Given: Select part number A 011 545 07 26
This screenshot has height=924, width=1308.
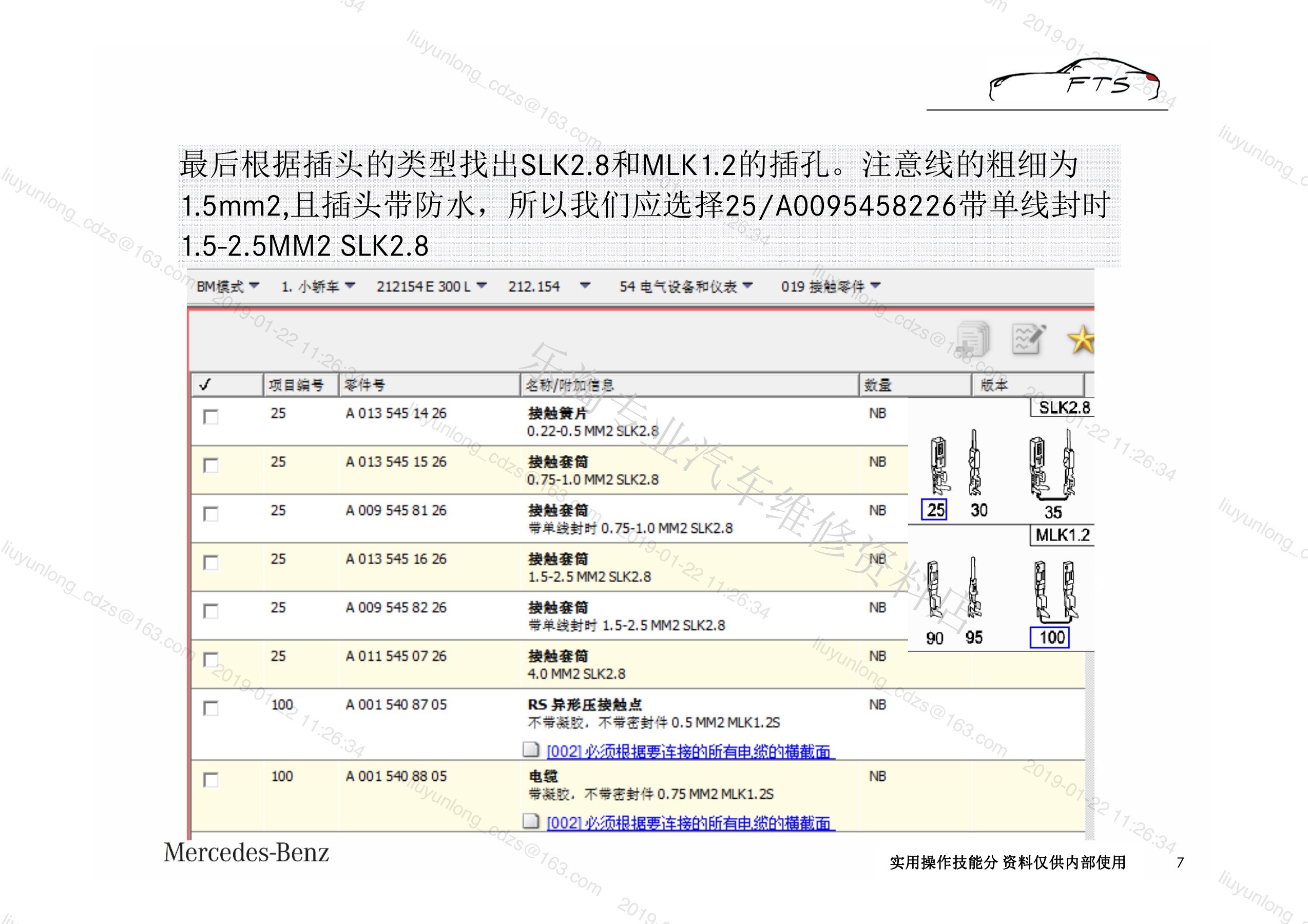Looking at the screenshot, I should [396, 656].
